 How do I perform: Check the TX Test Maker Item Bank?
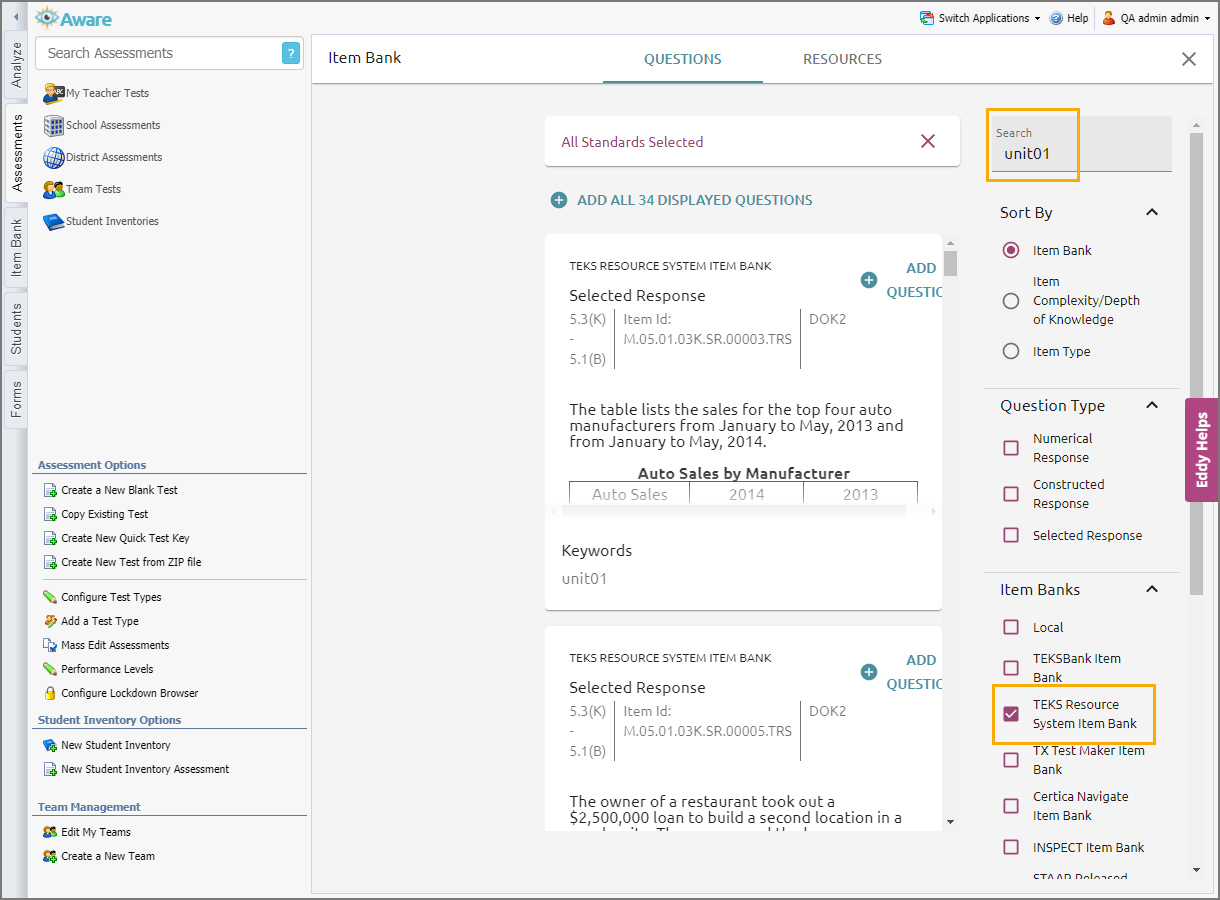(x=1011, y=760)
